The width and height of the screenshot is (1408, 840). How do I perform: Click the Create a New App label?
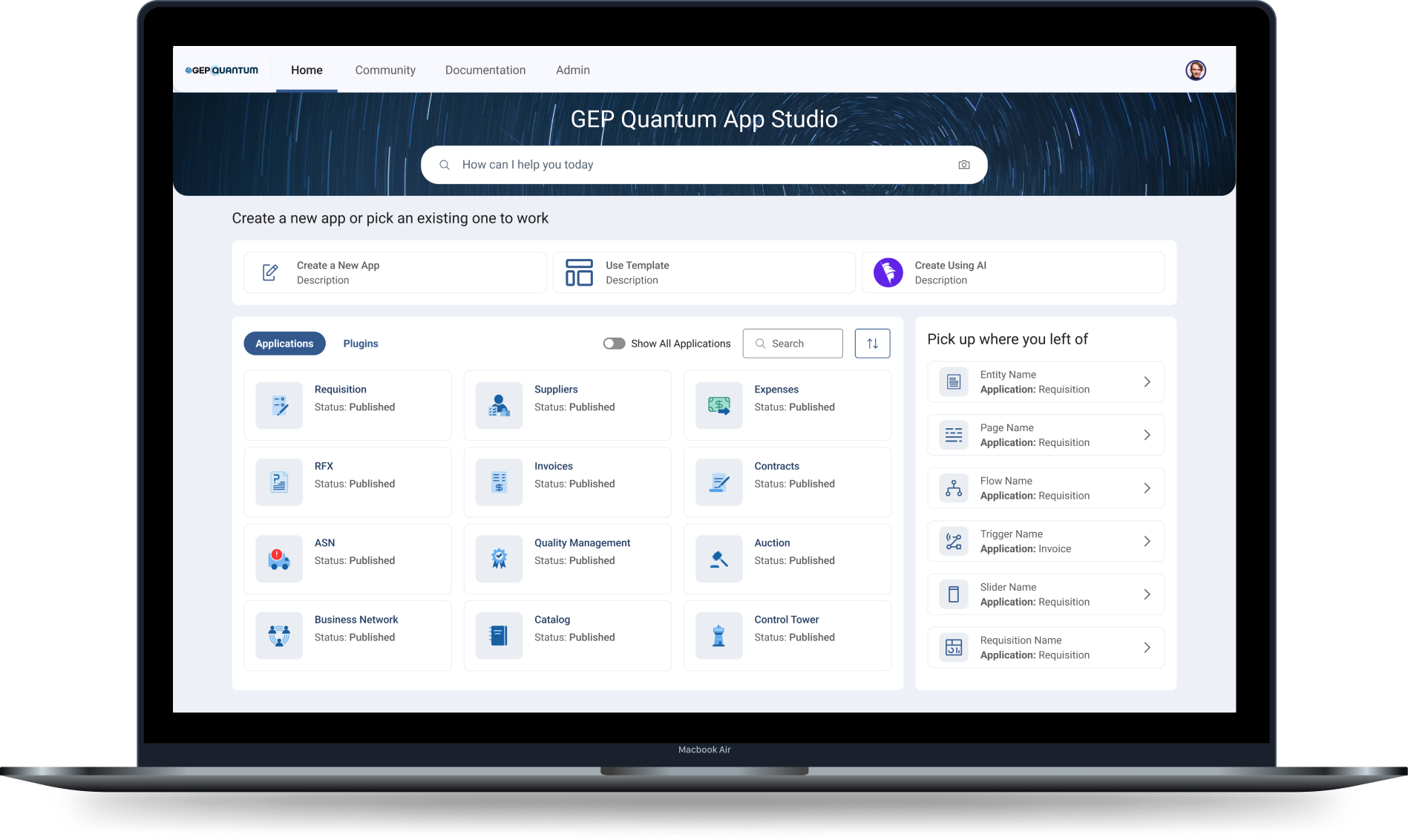coord(338,266)
